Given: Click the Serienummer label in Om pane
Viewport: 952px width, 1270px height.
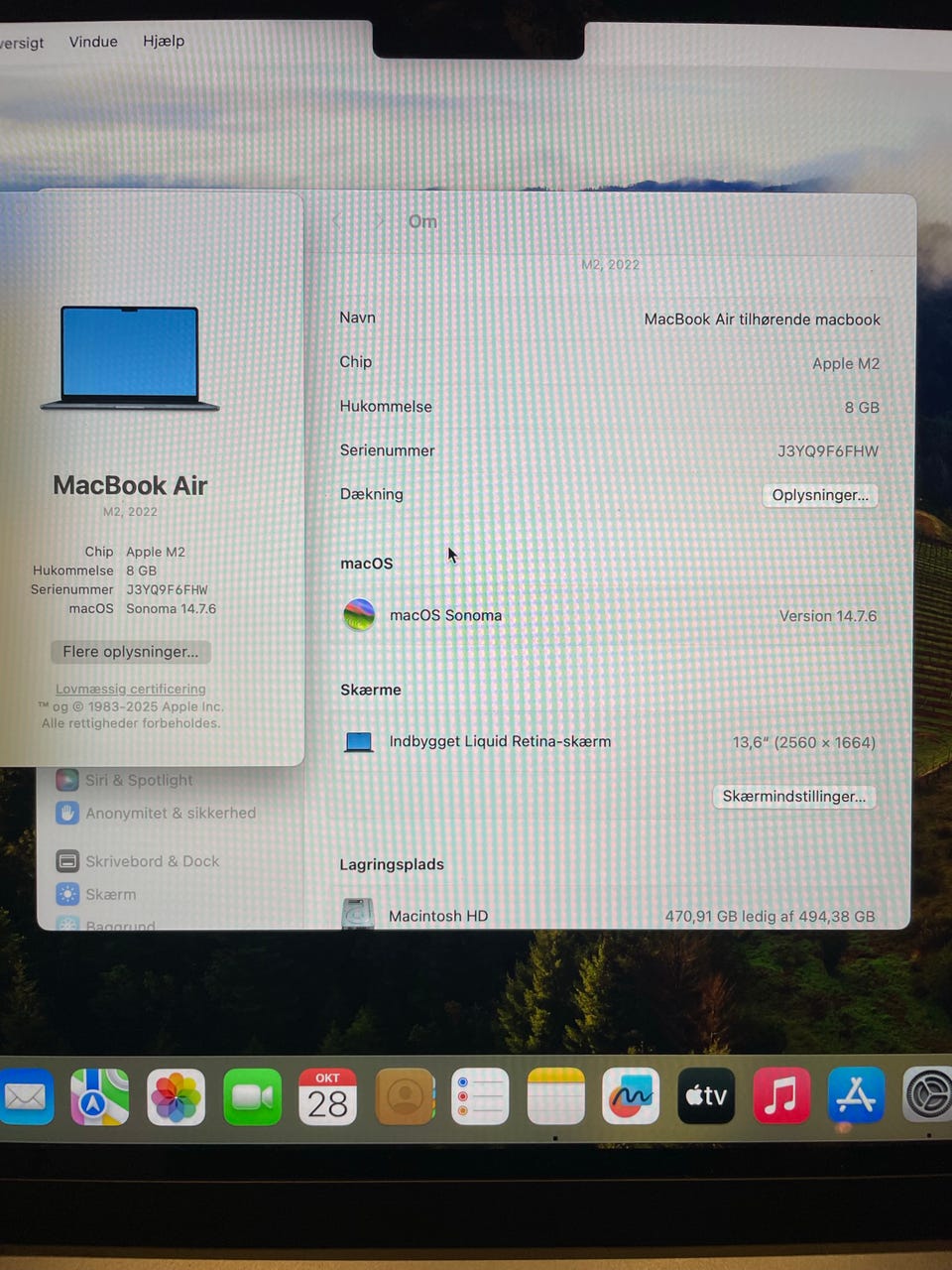Looking at the screenshot, I should click(x=387, y=450).
